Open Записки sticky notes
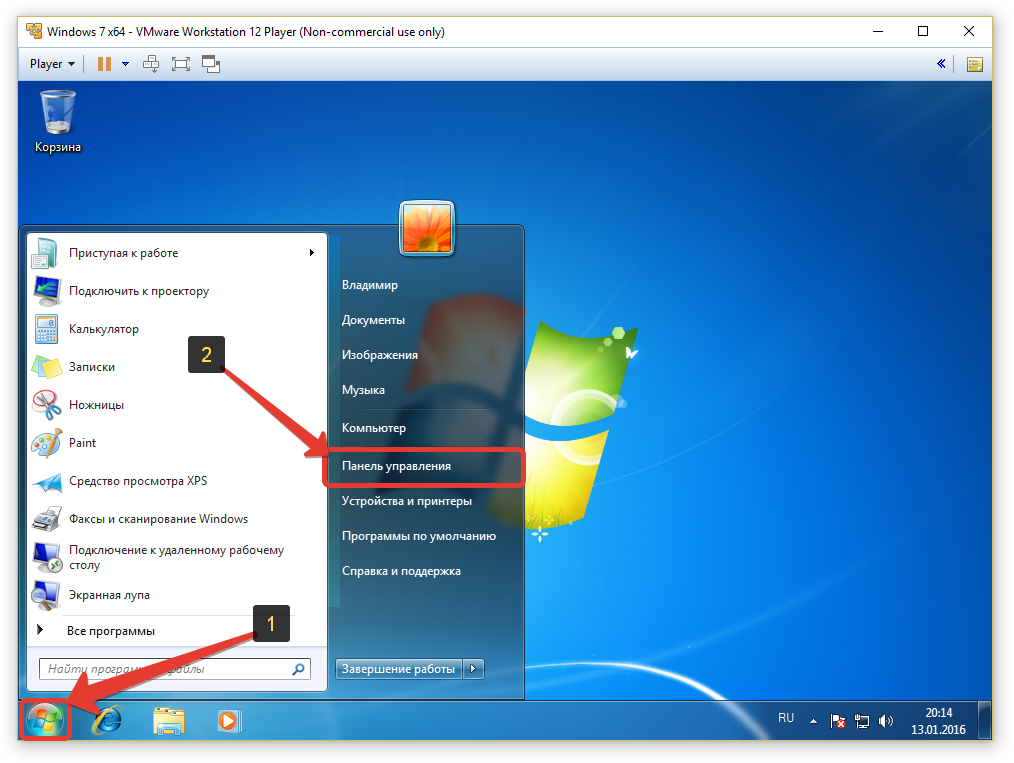This screenshot has width=1014, height=763. point(177,367)
